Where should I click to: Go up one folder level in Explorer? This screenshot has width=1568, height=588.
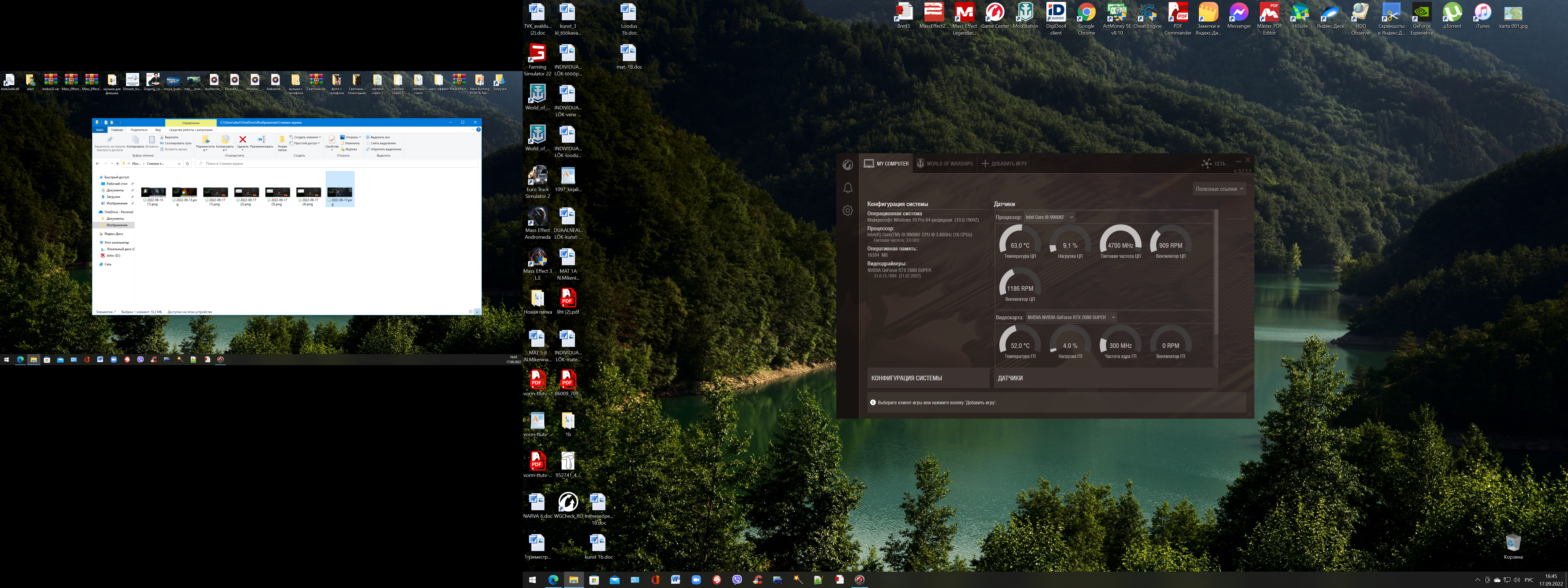(x=118, y=164)
